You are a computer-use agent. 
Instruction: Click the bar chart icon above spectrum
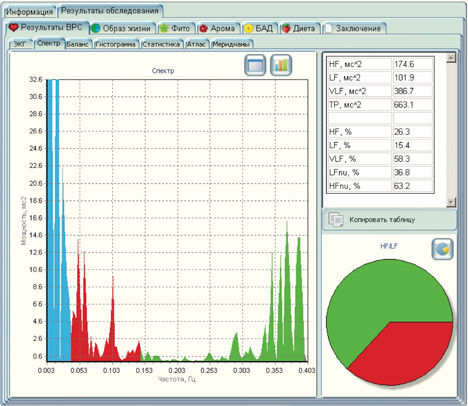(x=281, y=65)
